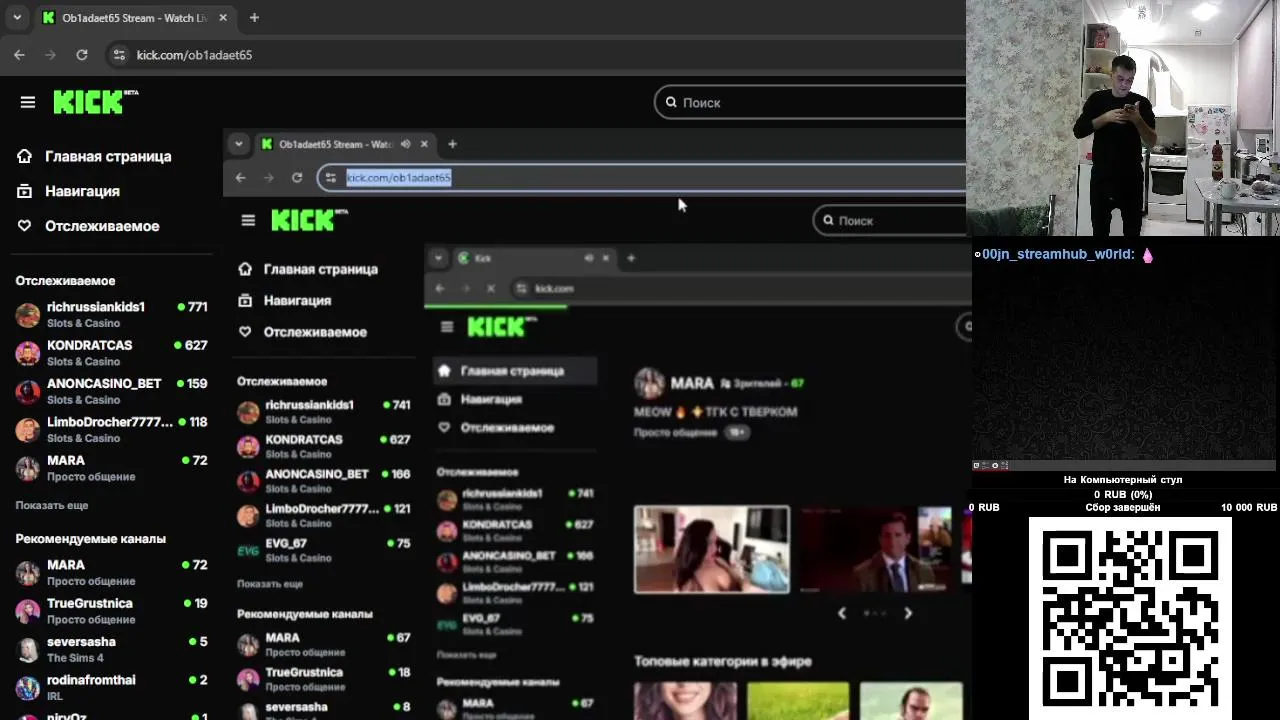Click 00jn_streamhub_w0rld chat username
Viewport: 1280px width, 720px height.
point(1058,255)
